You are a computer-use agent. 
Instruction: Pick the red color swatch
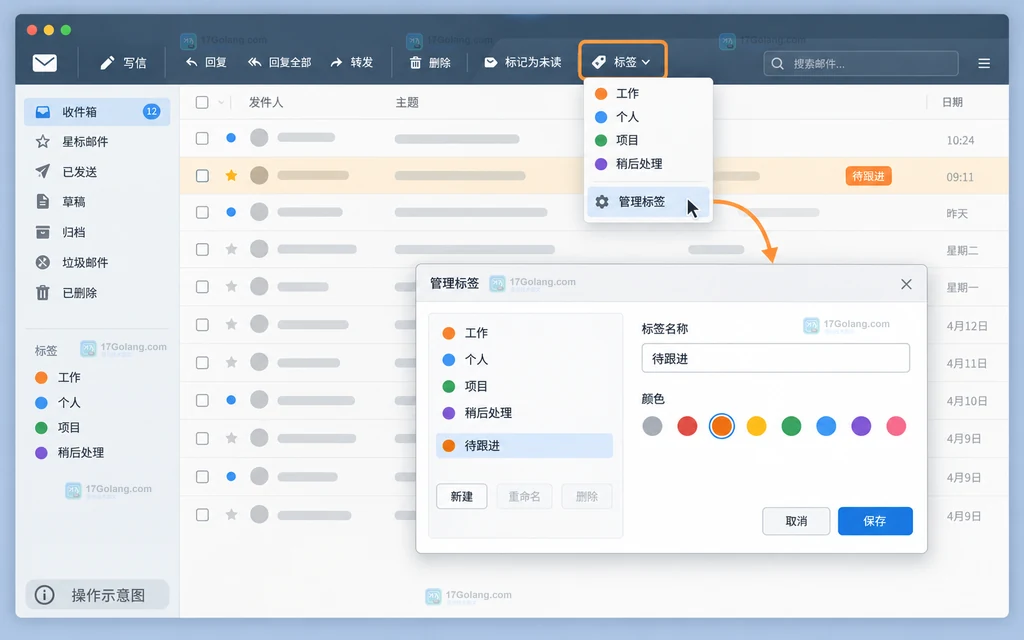687,426
